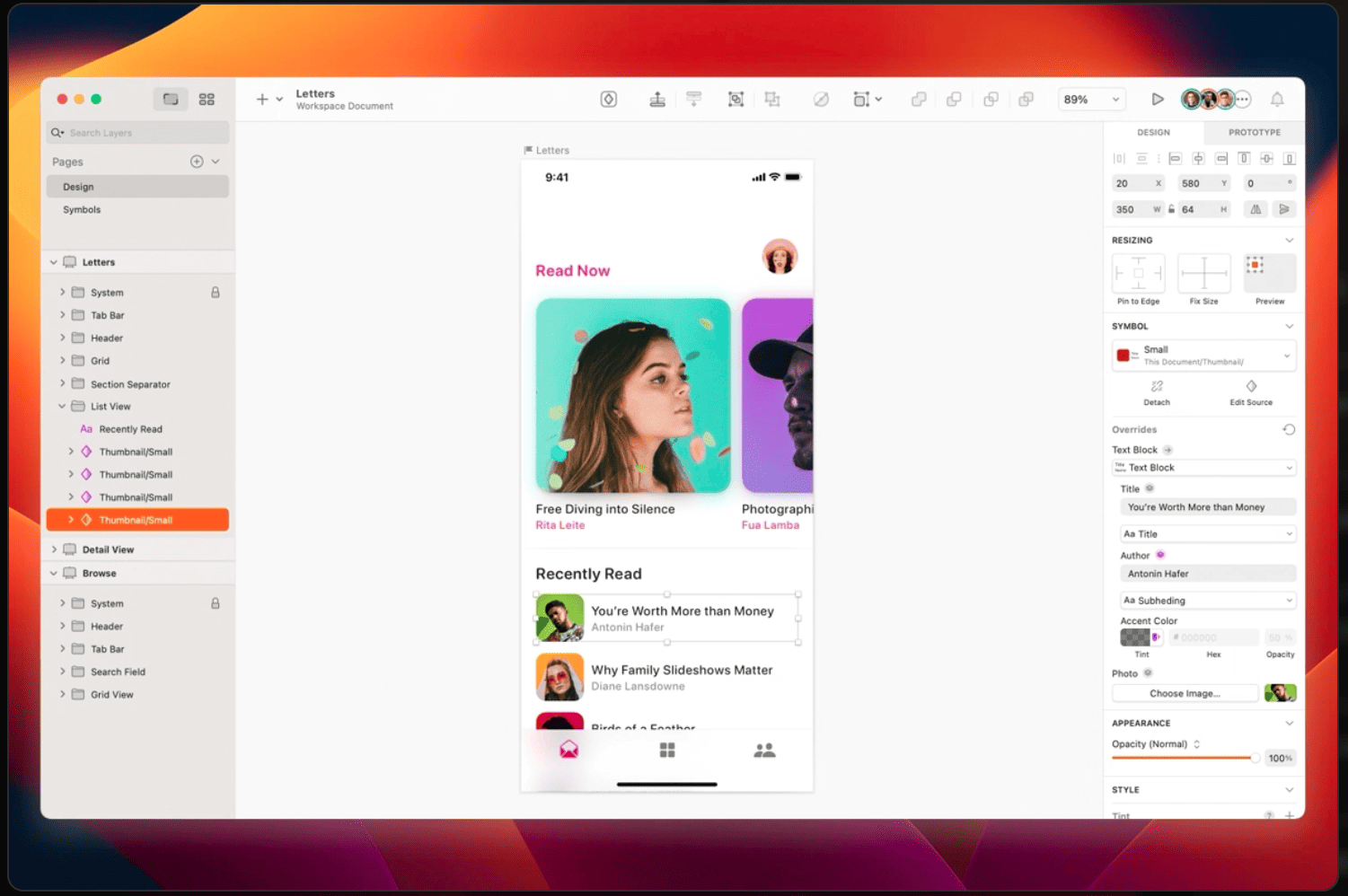Flip the layer horizontally

(1255, 209)
